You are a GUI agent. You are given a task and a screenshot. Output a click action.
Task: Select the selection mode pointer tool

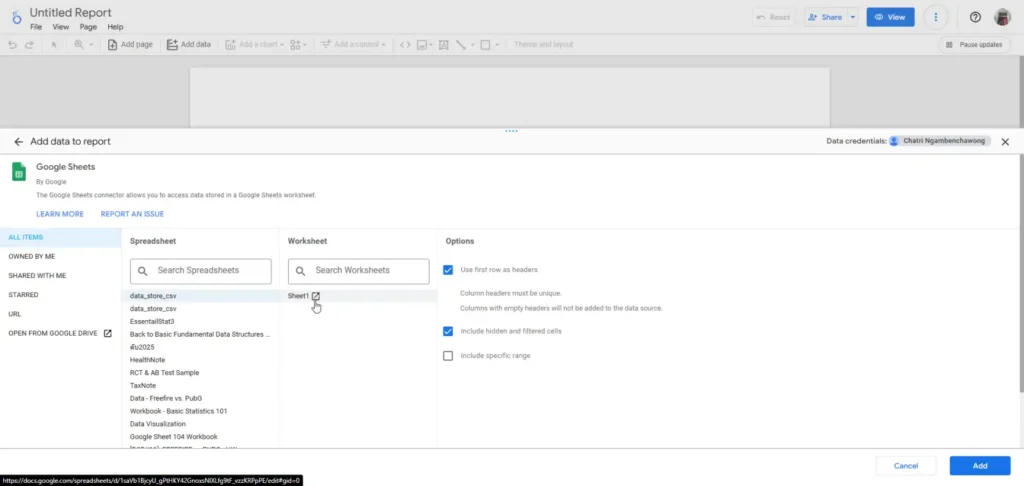pyautogui.click(x=55, y=44)
